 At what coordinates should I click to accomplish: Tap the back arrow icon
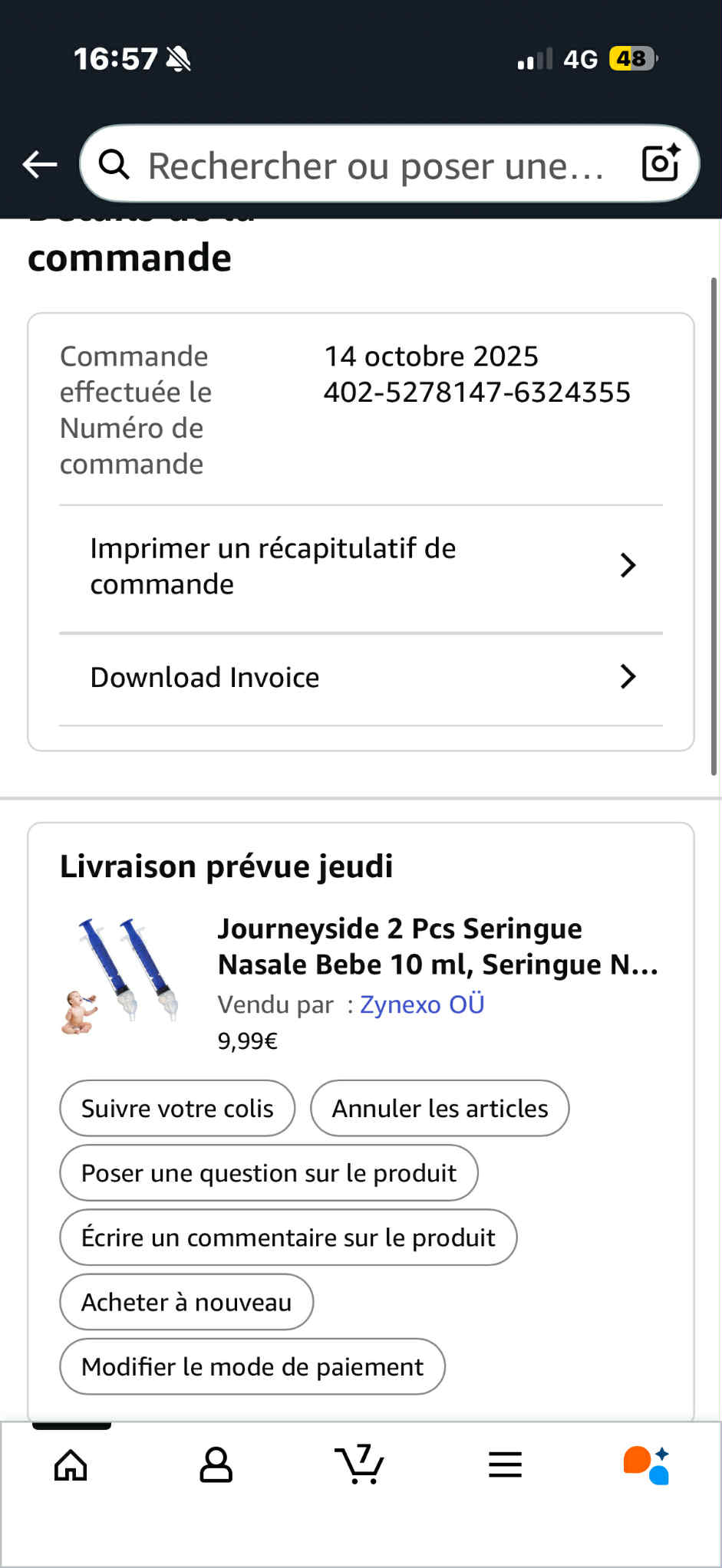point(40,164)
